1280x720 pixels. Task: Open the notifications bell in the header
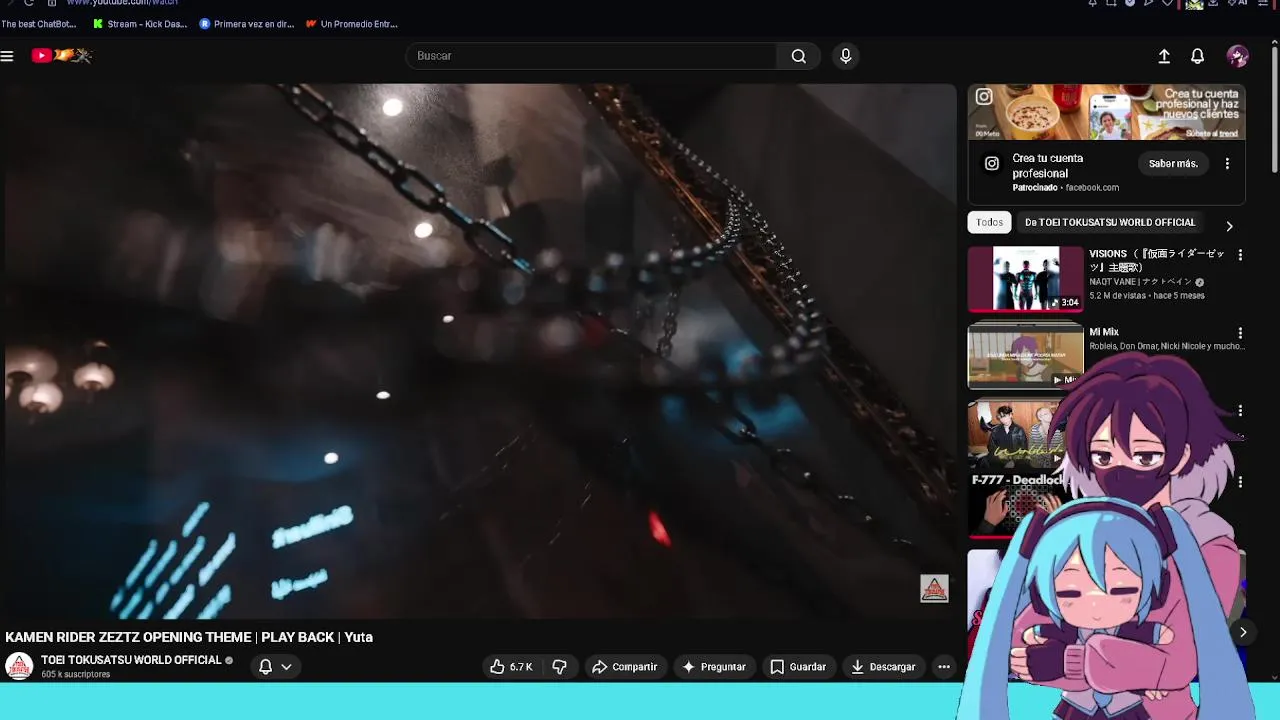1197,56
